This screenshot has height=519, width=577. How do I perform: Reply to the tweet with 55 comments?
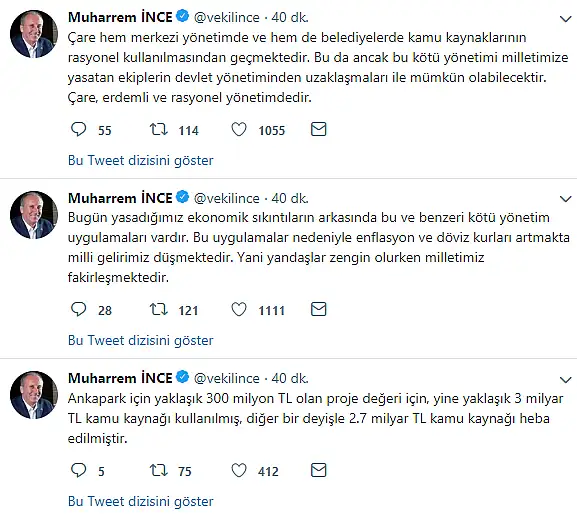(78, 130)
